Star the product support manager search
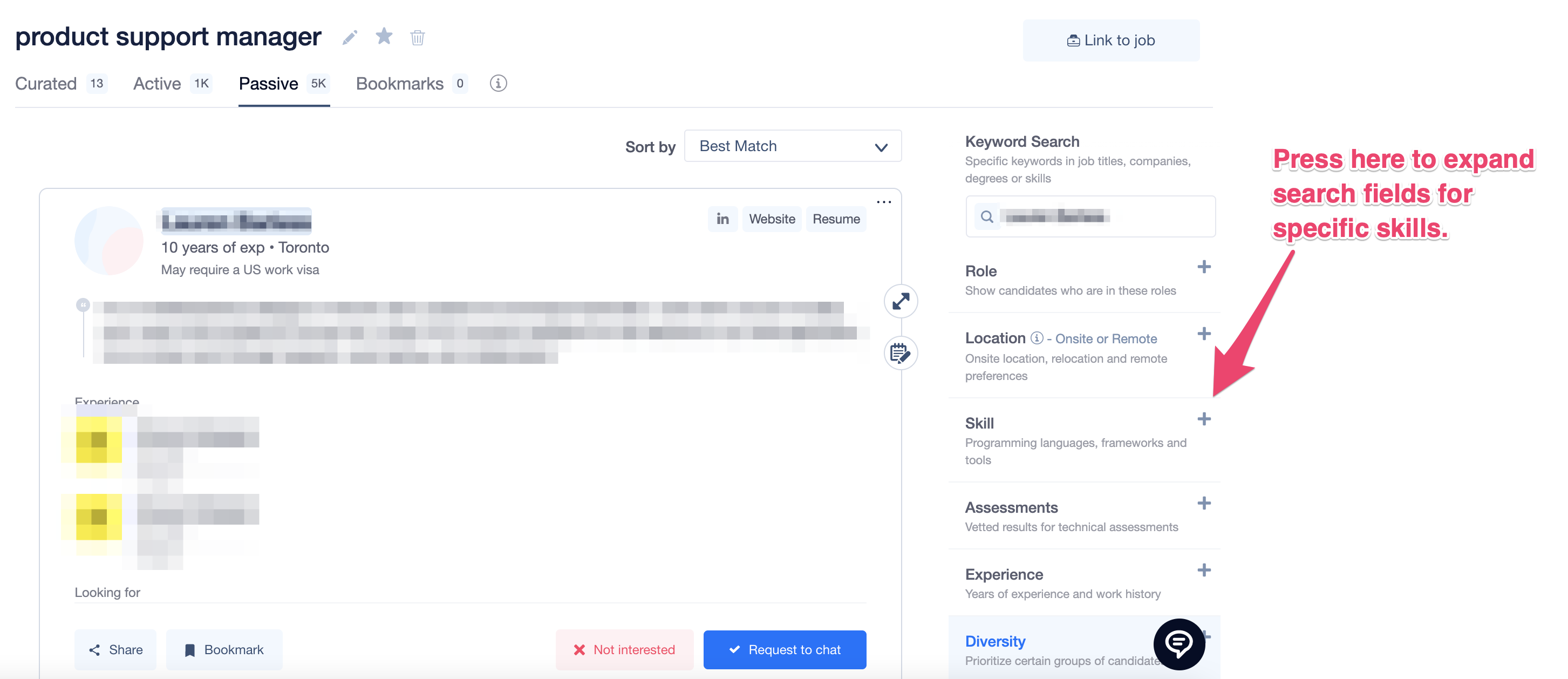The width and height of the screenshot is (1568, 679). (x=384, y=37)
